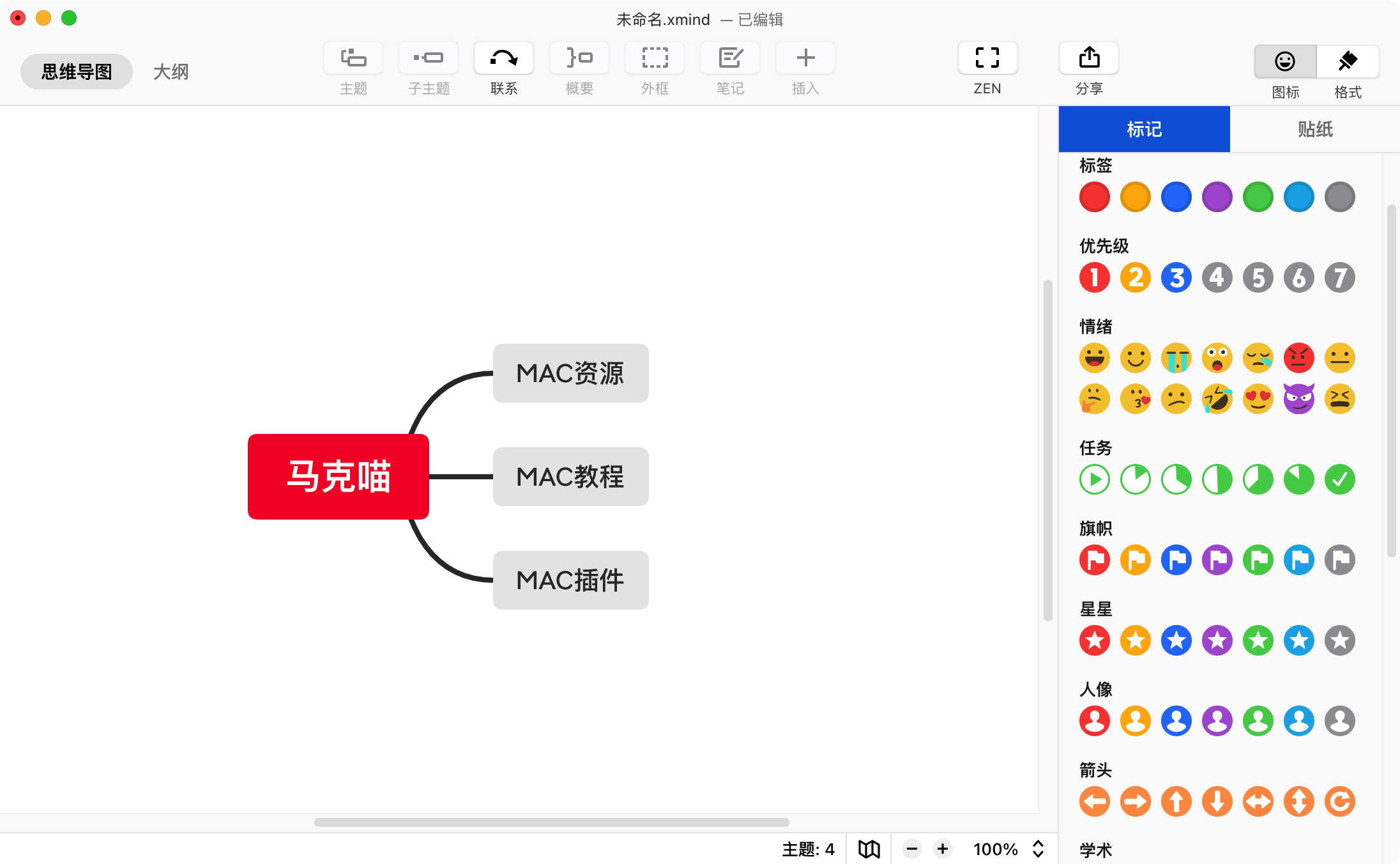Viewport: 1400px width, 864px height.
Task: Open the 笔记 notes tool
Action: 730,59
